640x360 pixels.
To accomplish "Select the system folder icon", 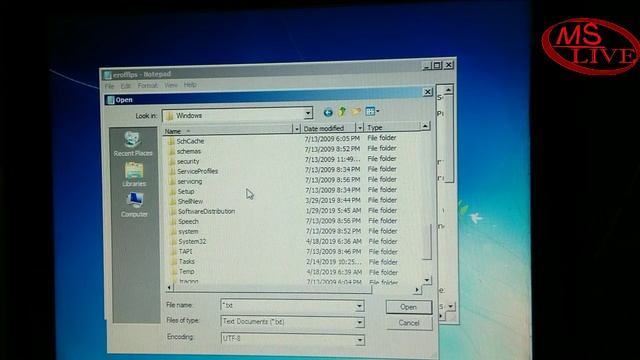I will coord(173,231).
